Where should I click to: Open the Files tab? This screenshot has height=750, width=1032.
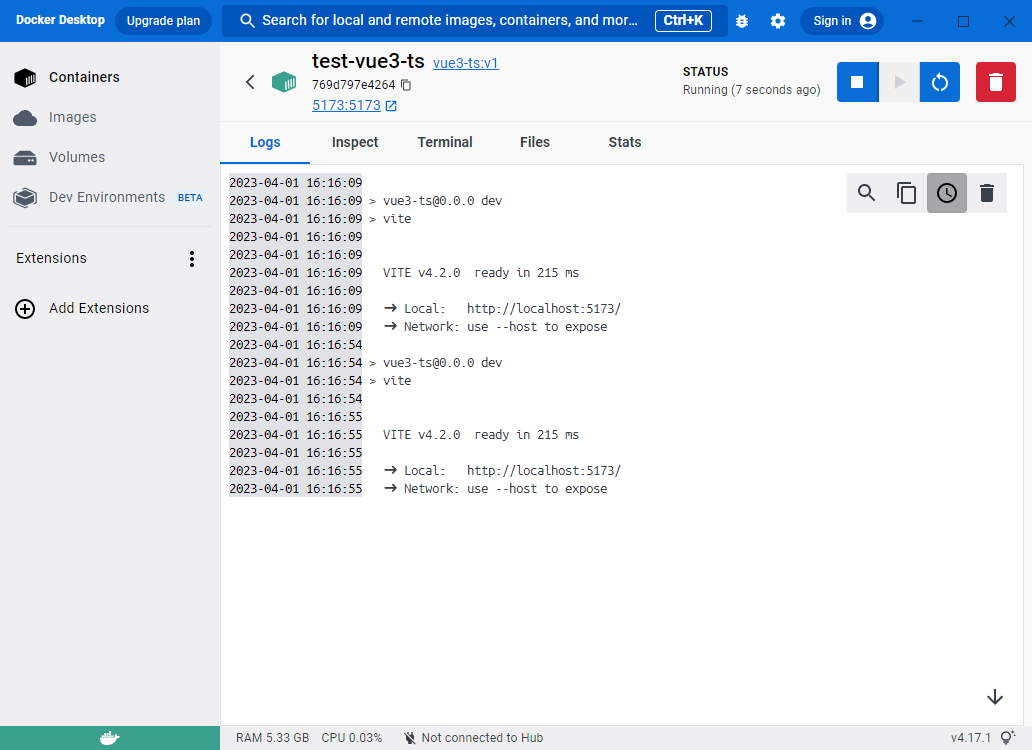pyautogui.click(x=534, y=142)
